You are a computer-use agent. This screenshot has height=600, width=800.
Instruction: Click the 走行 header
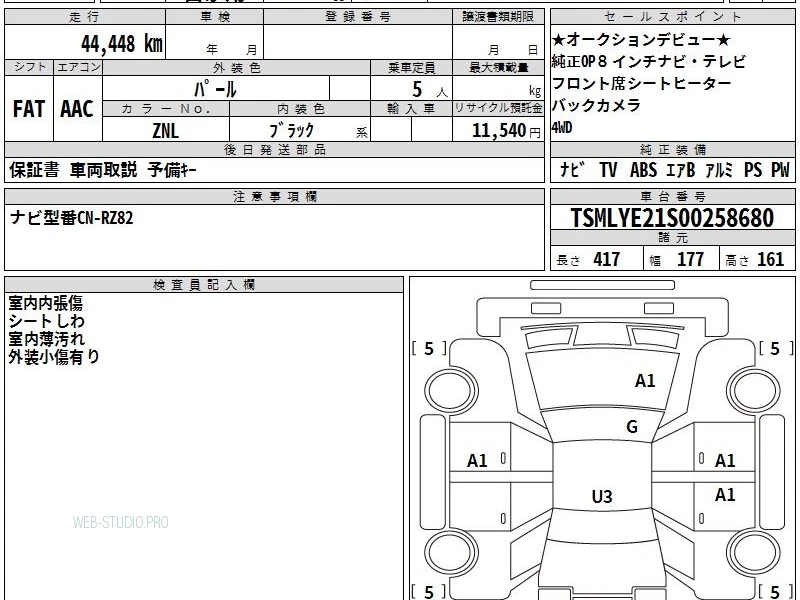tap(84, 17)
